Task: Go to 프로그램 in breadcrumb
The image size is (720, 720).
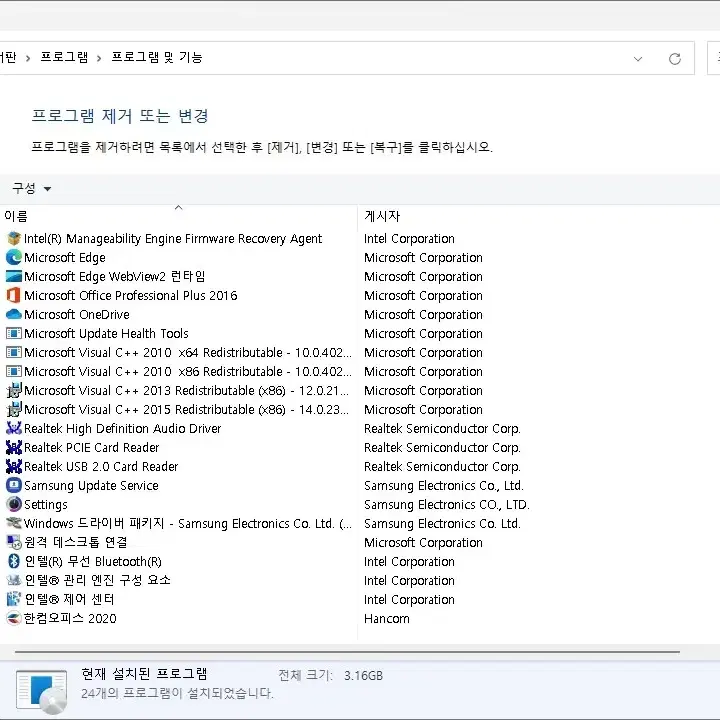Action: pos(64,57)
